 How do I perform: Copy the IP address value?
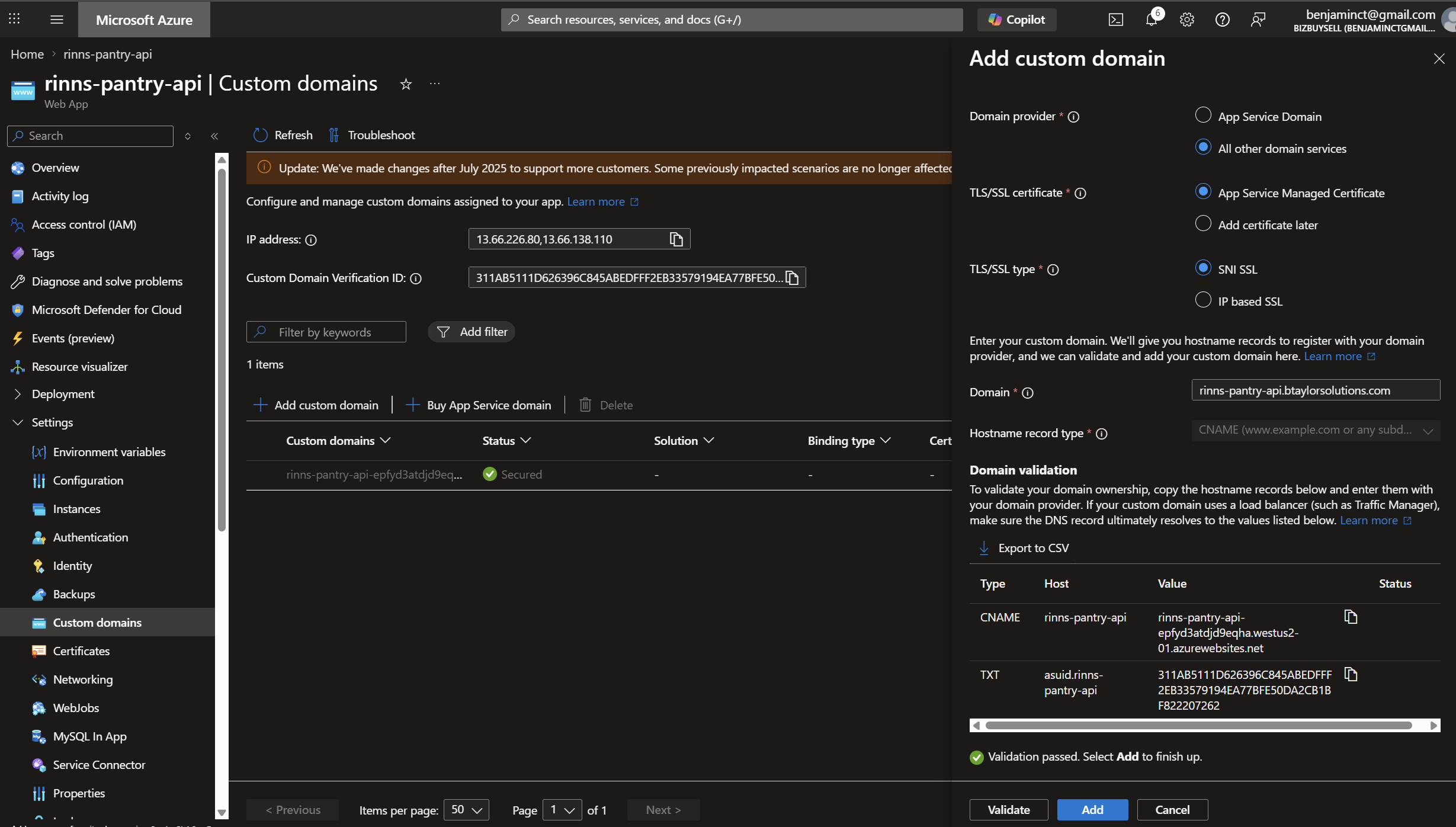[676, 239]
